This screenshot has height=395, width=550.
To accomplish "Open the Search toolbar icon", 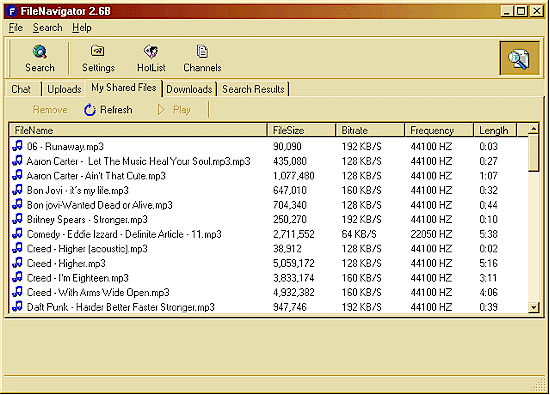I will coord(40,52).
